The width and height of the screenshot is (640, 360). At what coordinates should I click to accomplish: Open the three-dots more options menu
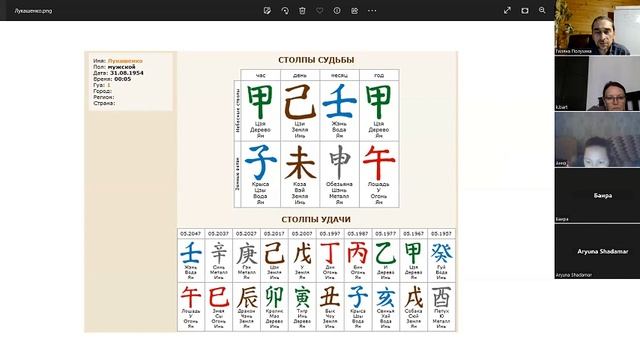[372, 11]
